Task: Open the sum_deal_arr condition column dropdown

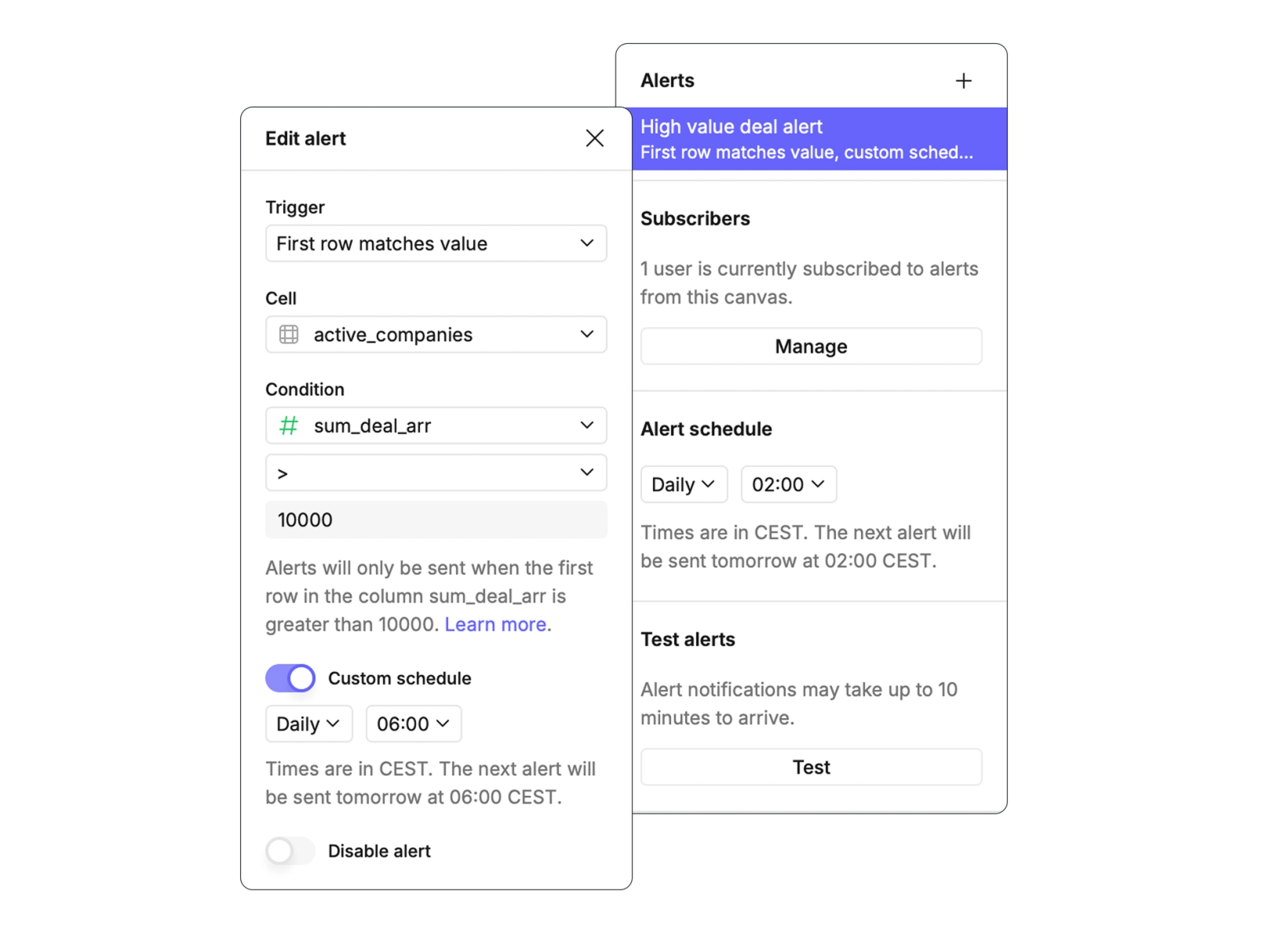Action: [436, 425]
